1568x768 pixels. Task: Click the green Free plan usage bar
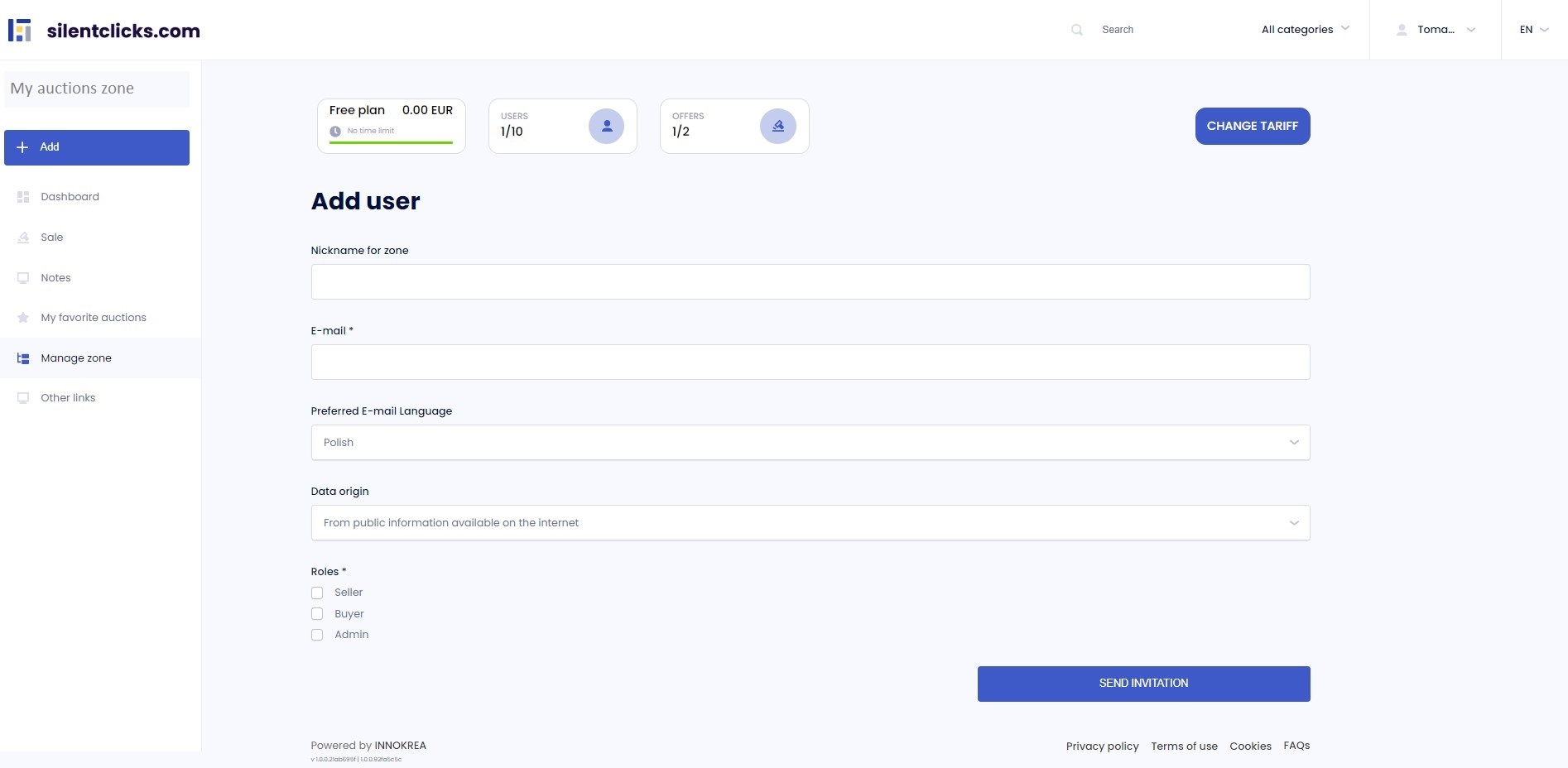(x=391, y=143)
